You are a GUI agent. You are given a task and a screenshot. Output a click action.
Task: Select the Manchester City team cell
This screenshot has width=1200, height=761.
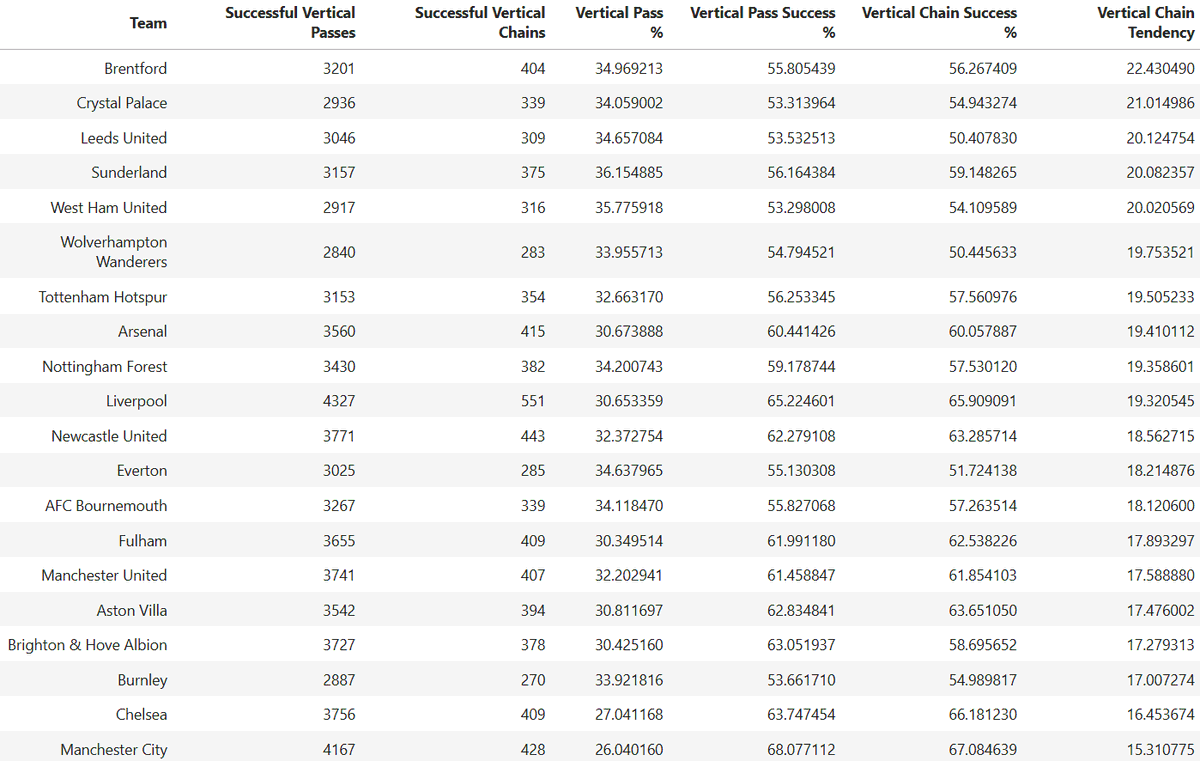pyautogui.click(x=114, y=750)
